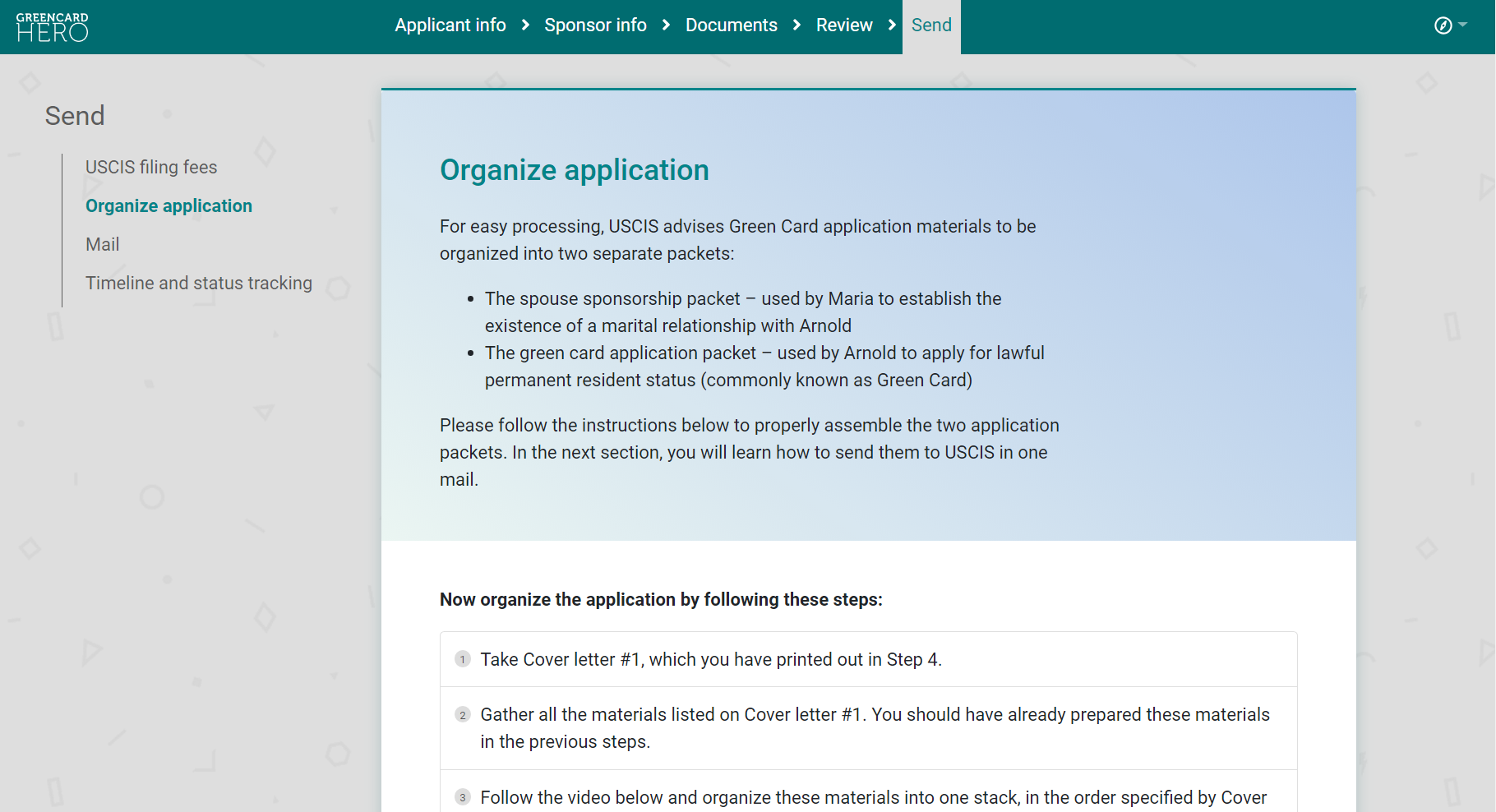
Task: Go to the Sponsor info step
Action: [x=595, y=25]
